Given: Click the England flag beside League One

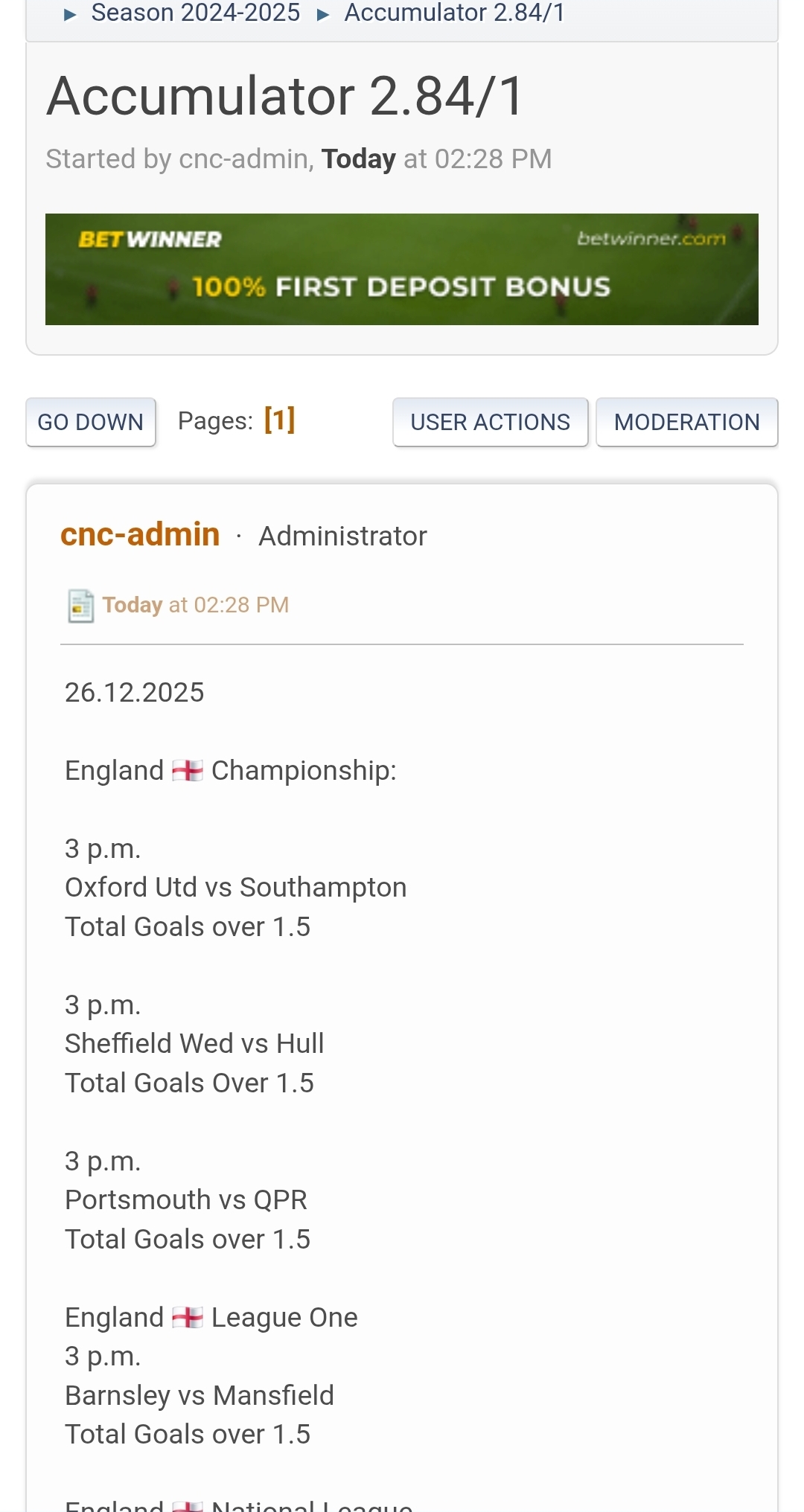Looking at the screenshot, I should click(188, 1318).
